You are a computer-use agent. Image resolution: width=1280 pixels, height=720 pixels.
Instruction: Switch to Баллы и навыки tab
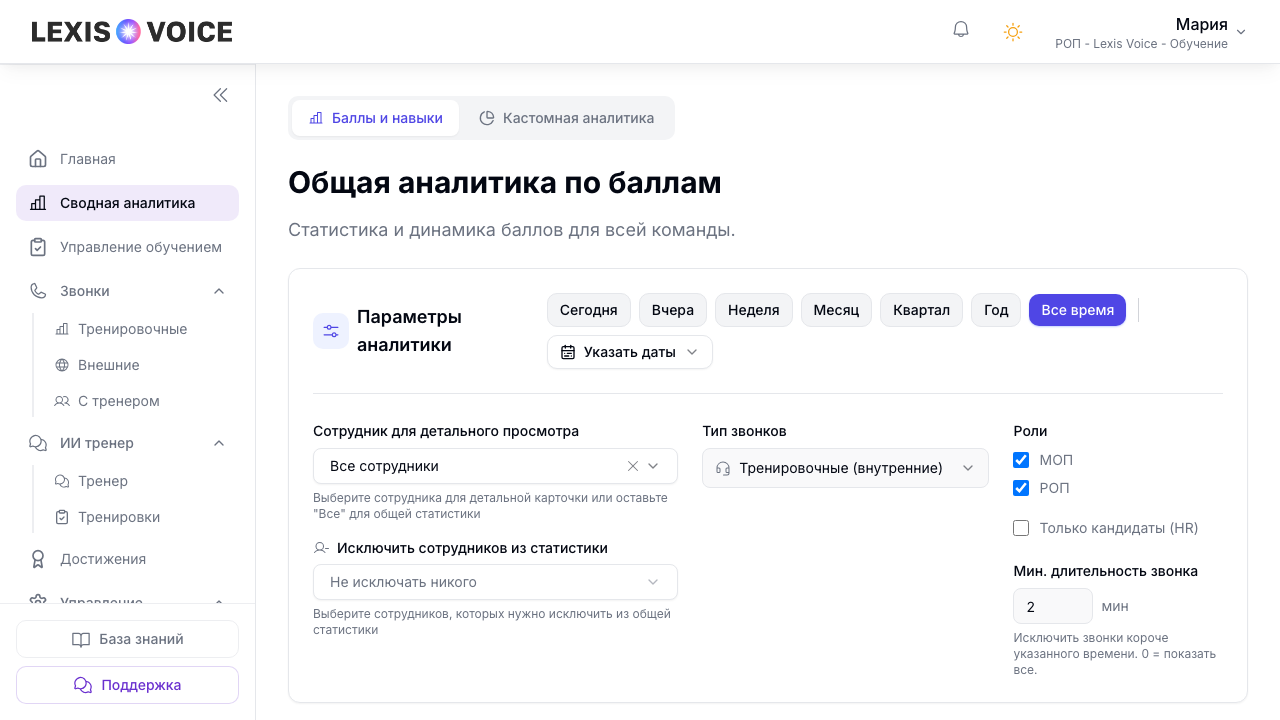[x=376, y=118]
